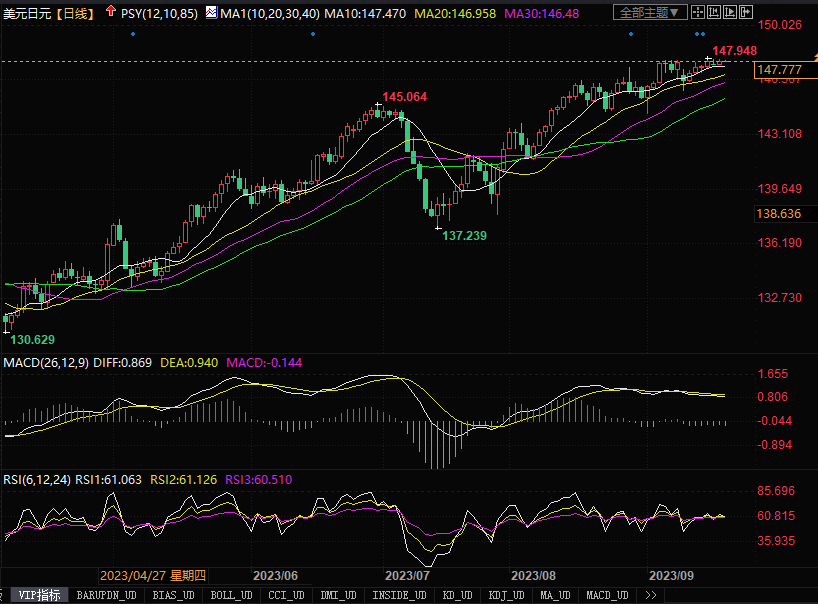Open the CCI_UD indicator tab
Image resolution: width=818 pixels, height=604 pixels.
286,595
